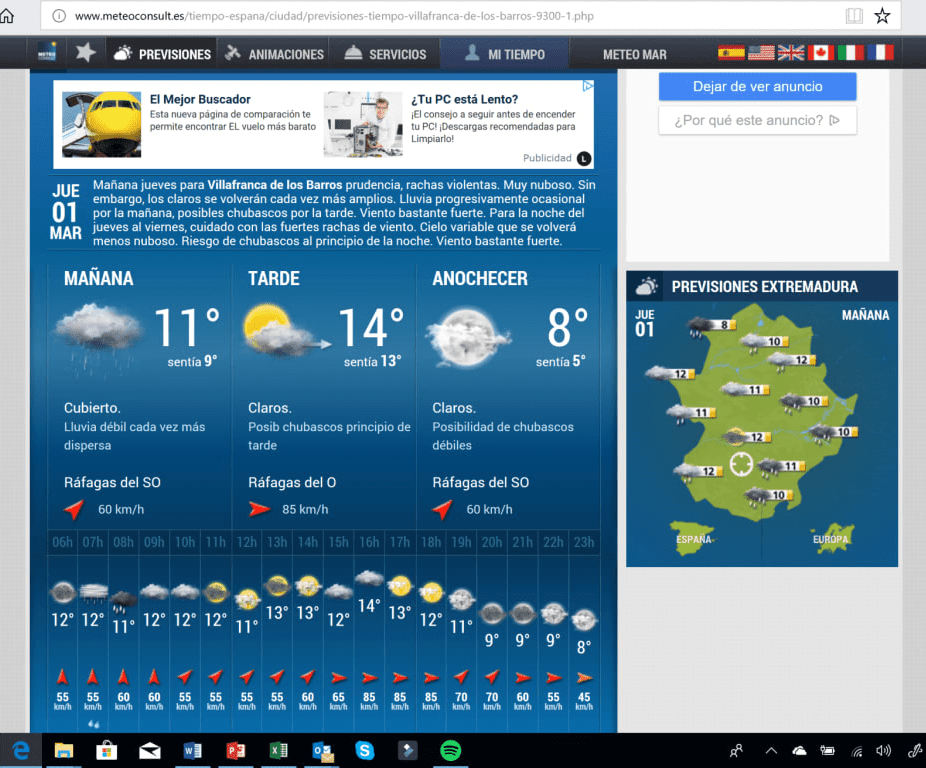
Task: Click the Publicidad label on the ad
Action: coord(547,158)
